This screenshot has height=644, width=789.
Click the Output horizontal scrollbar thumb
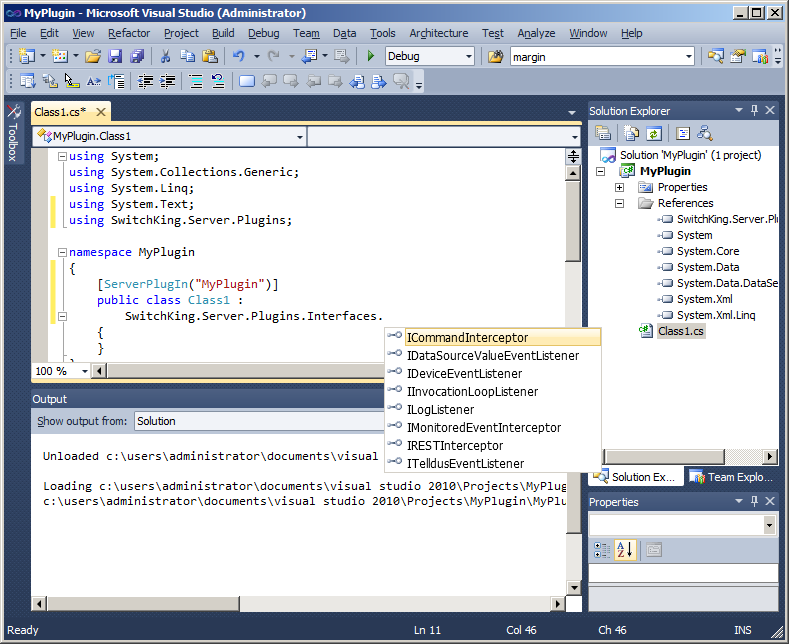click(143, 603)
